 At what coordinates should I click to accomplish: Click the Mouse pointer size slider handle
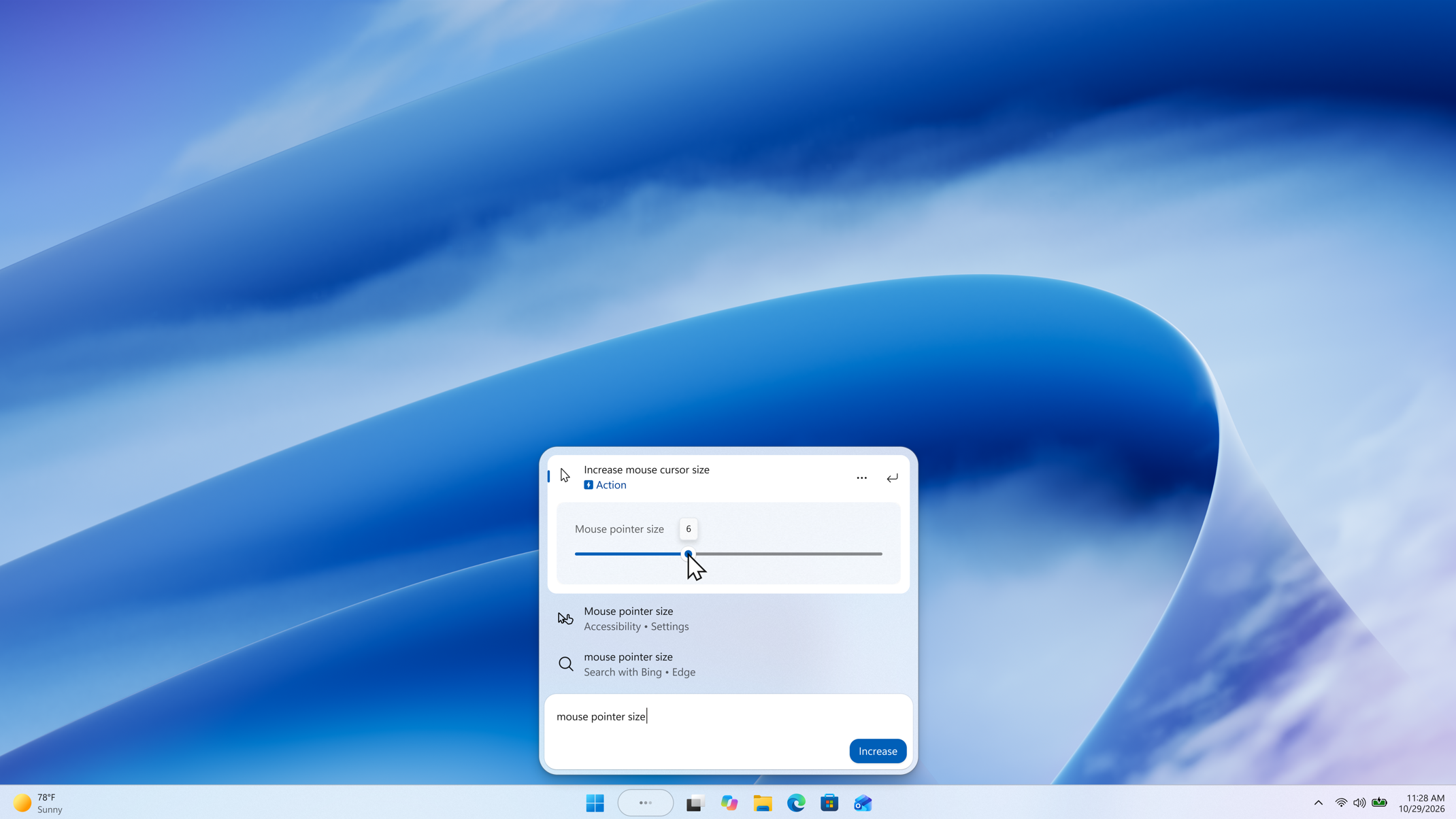click(x=689, y=554)
